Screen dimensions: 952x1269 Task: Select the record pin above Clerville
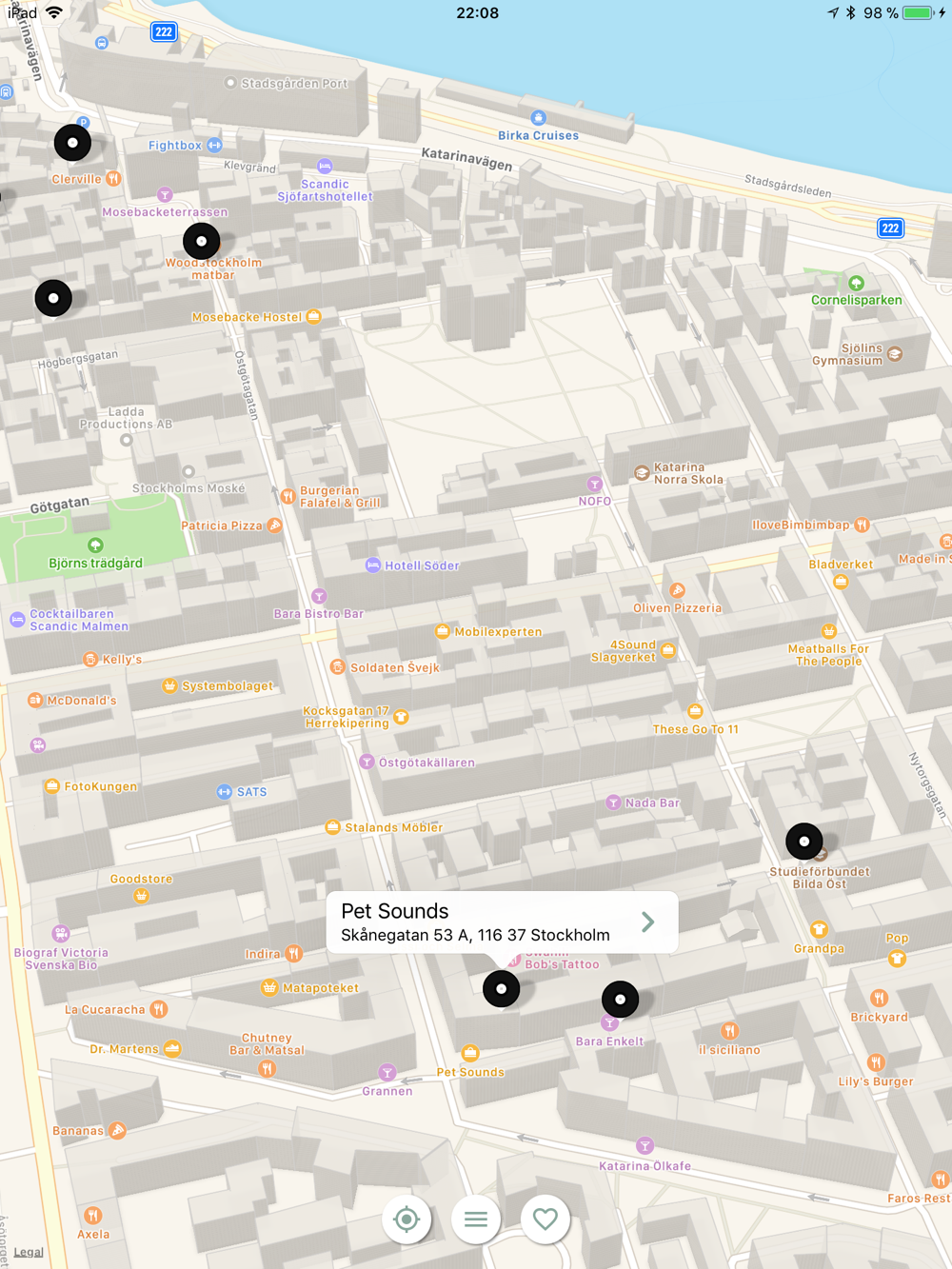pos(72,142)
